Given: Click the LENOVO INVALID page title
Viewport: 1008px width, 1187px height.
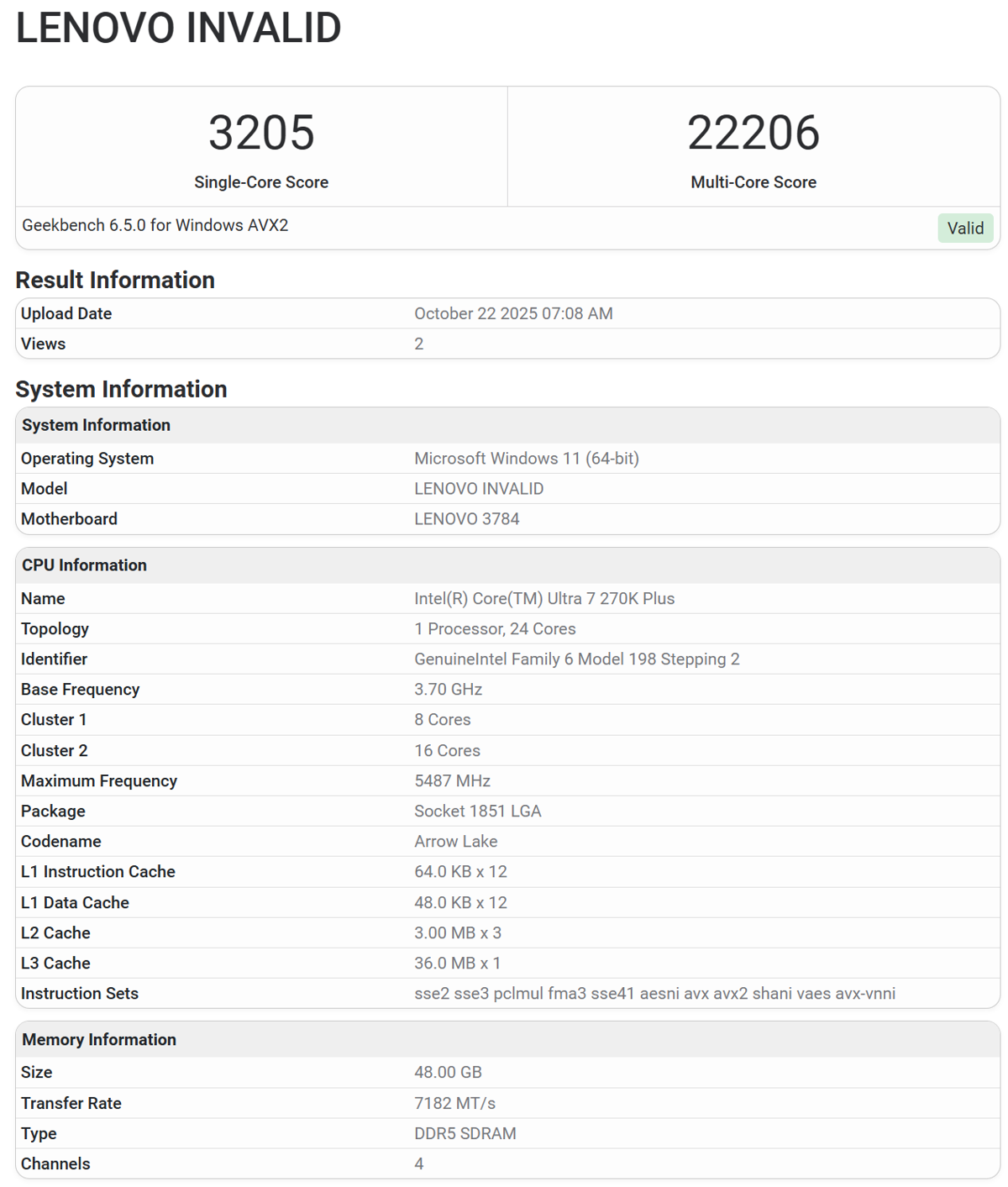Looking at the screenshot, I should pyautogui.click(x=178, y=29).
